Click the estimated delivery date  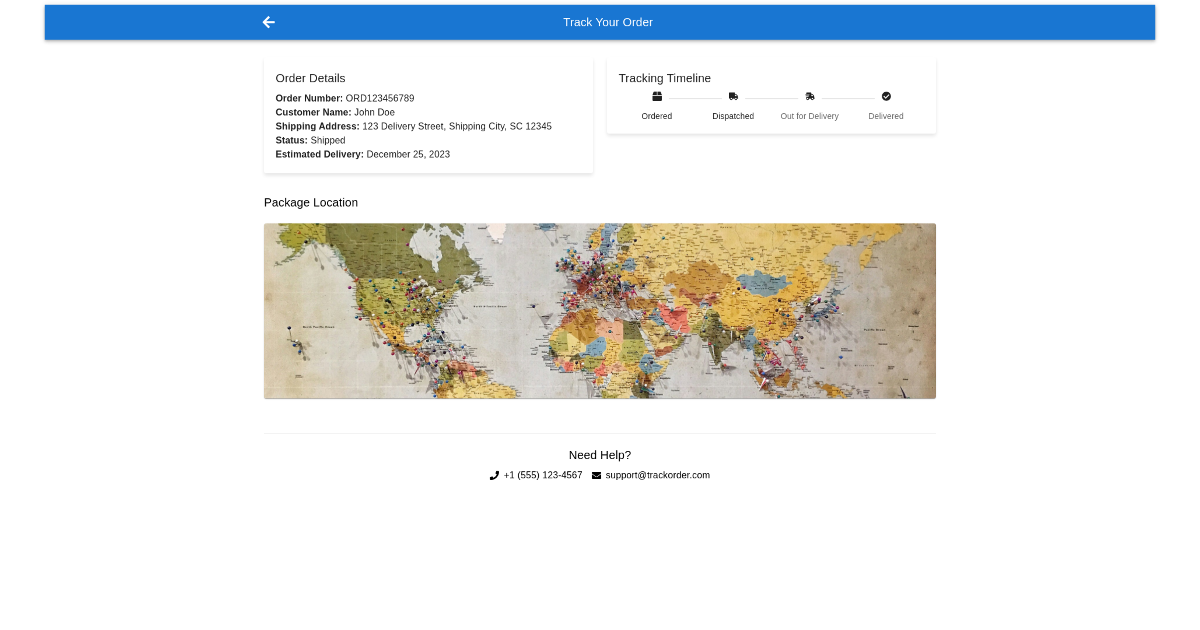tap(408, 154)
